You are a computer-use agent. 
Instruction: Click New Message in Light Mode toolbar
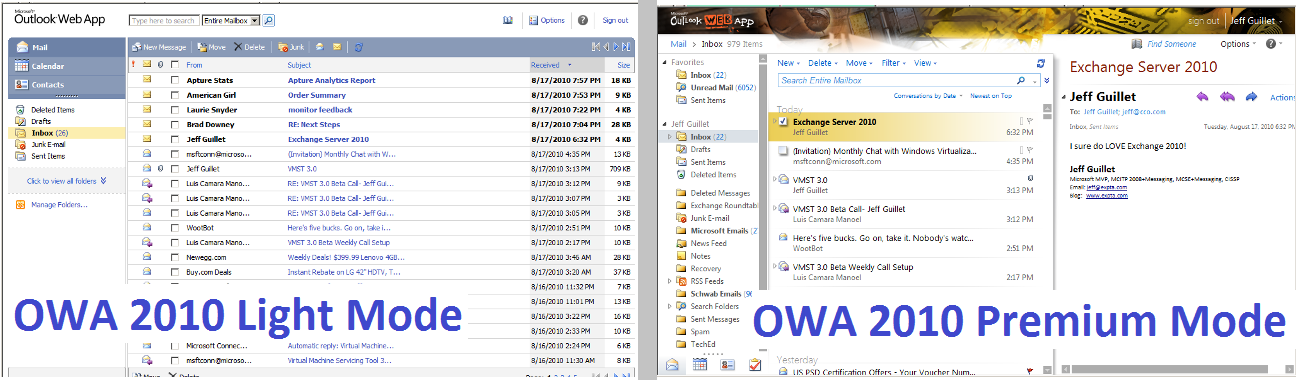159,47
